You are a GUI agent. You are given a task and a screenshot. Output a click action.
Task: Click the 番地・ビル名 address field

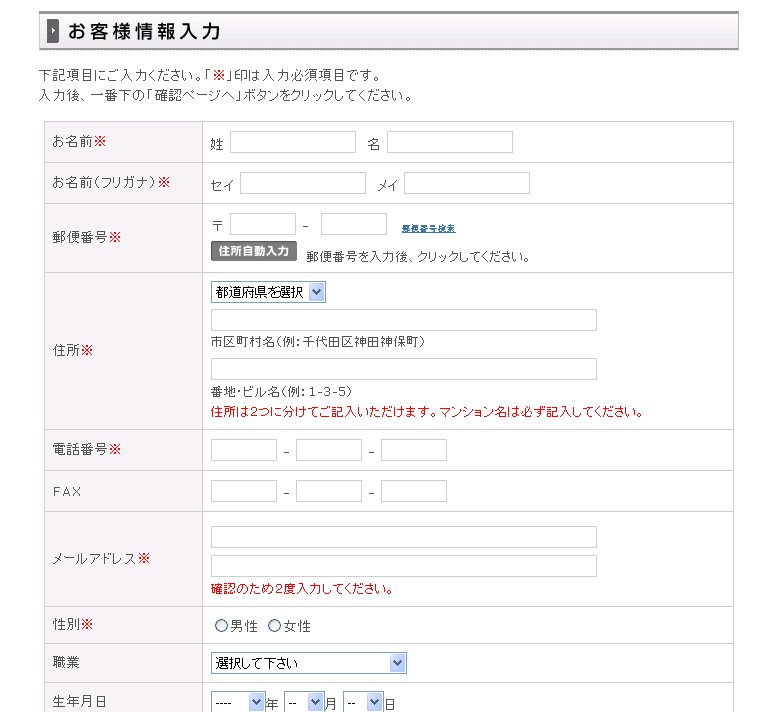coord(403,369)
